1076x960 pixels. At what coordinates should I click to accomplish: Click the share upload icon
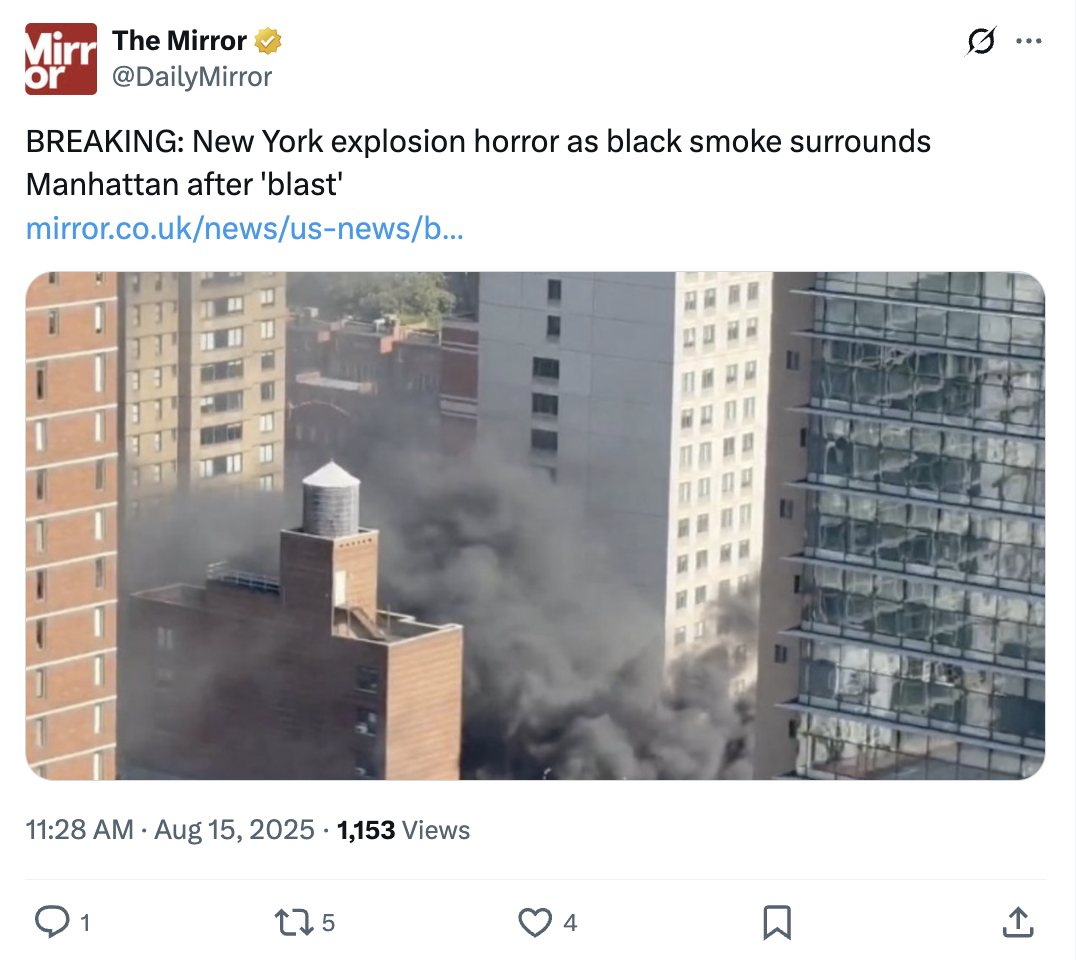1018,922
